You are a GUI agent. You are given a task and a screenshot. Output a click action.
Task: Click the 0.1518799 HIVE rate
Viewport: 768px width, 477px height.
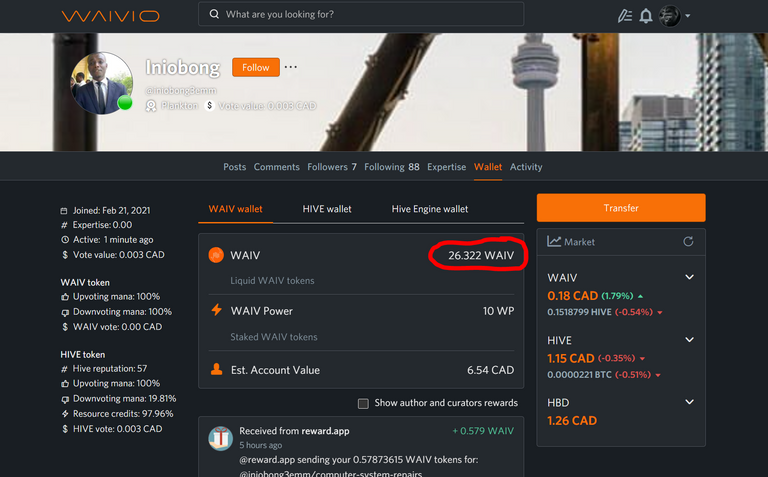click(x=579, y=312)
